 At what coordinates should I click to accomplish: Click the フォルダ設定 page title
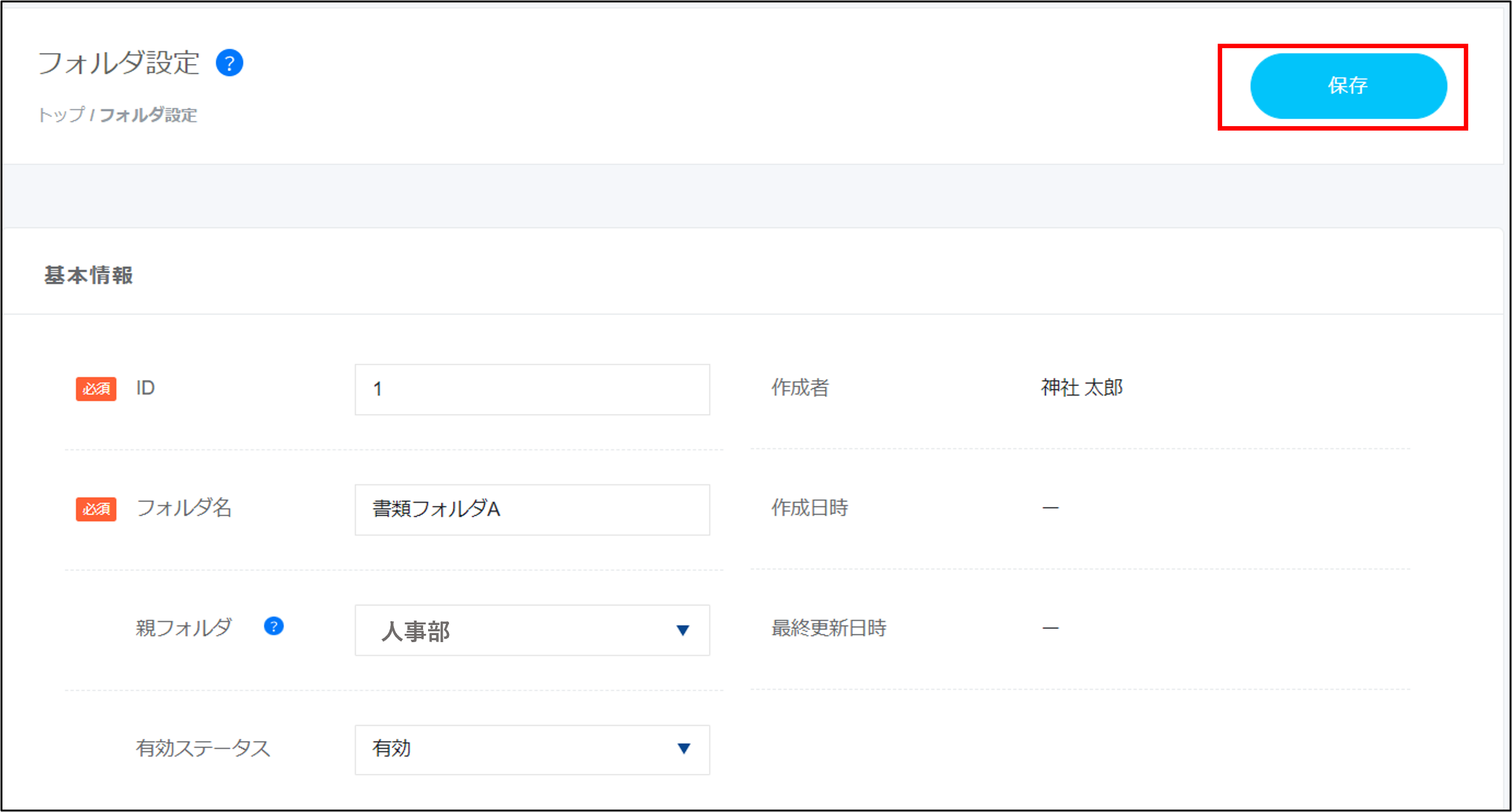coord(119,63)
